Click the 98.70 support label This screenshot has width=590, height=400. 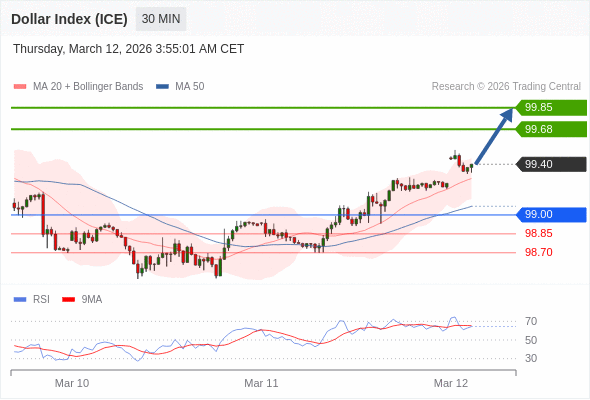[539, 252]
